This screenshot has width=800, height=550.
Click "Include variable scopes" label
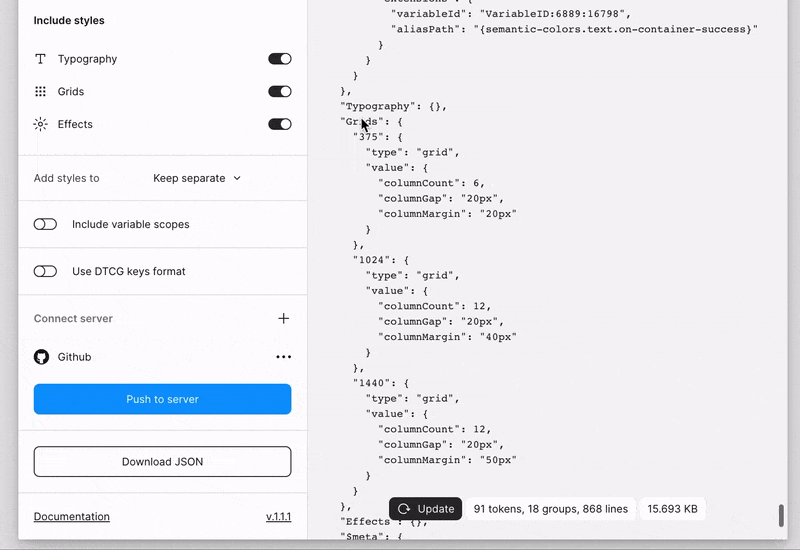[131, 224]
